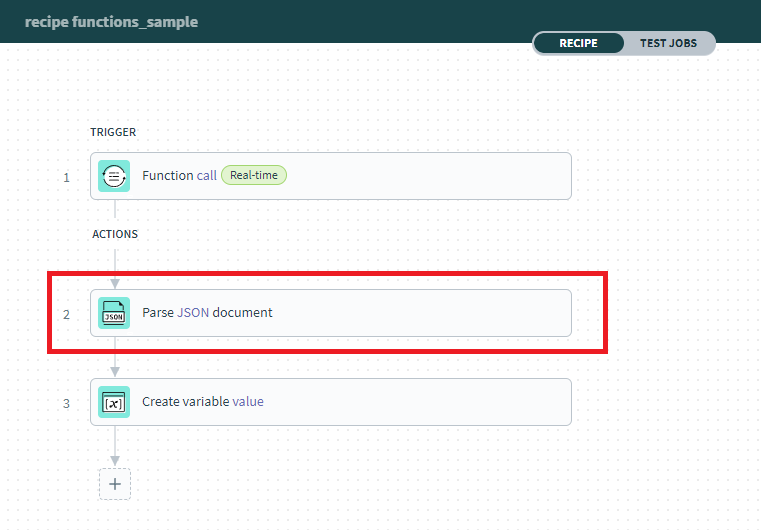Image resolution: width=761 pixels, height=530 pixels.
Task: Open the Function call trigger step
Action: coord(331,176)
